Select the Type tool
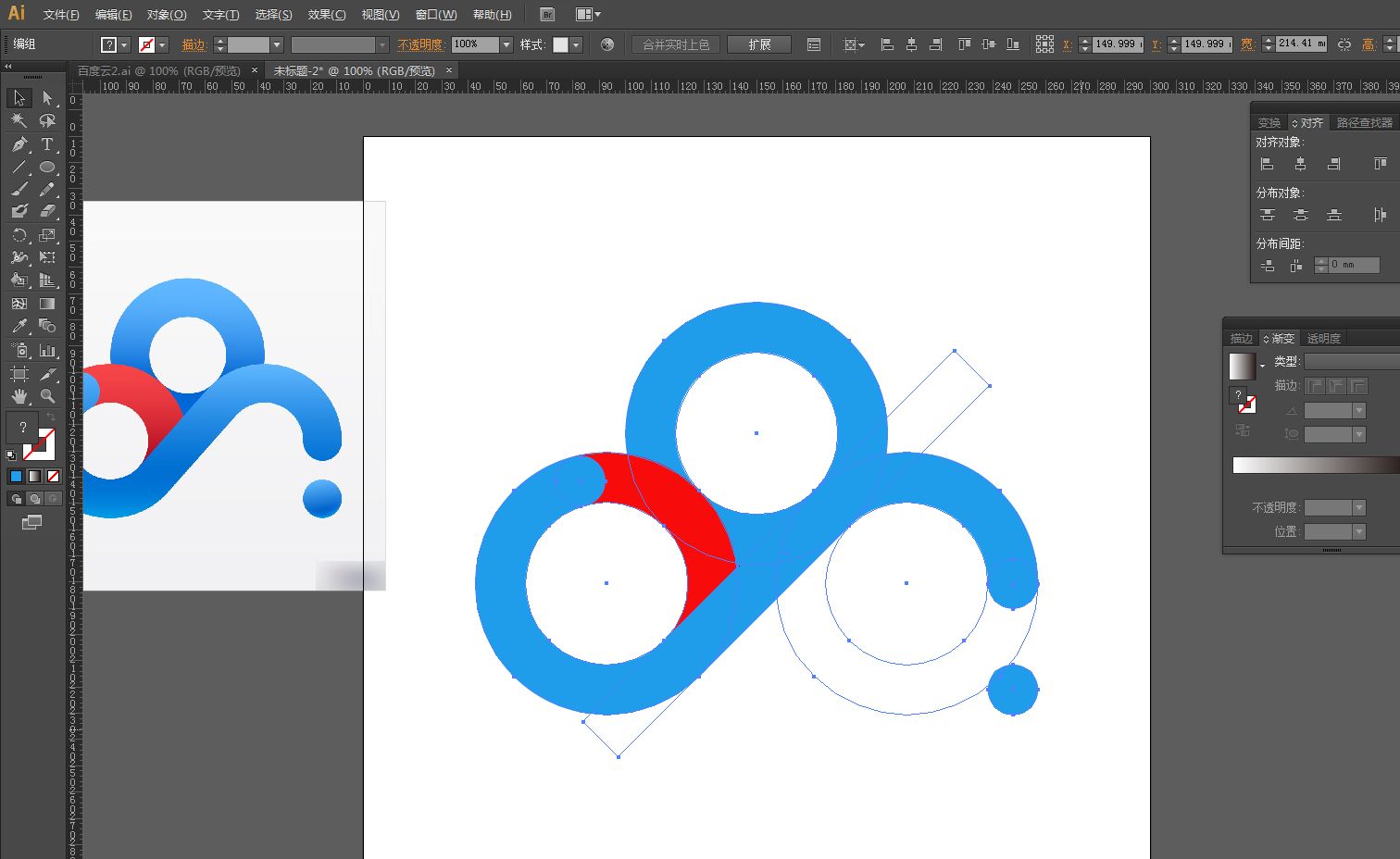The height and width of the screenshot is (859, 1400). (x=47, y=144)
